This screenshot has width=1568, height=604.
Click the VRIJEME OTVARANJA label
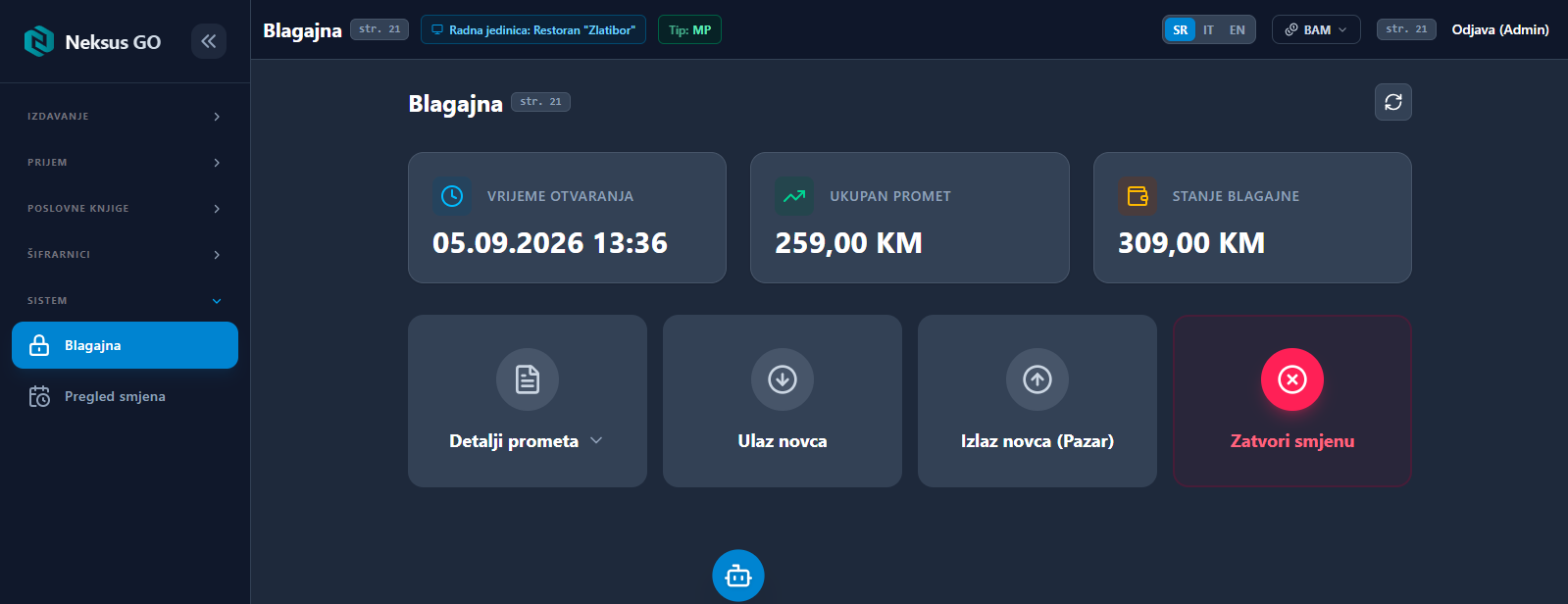pyautogui.click(x=560, y=196)
